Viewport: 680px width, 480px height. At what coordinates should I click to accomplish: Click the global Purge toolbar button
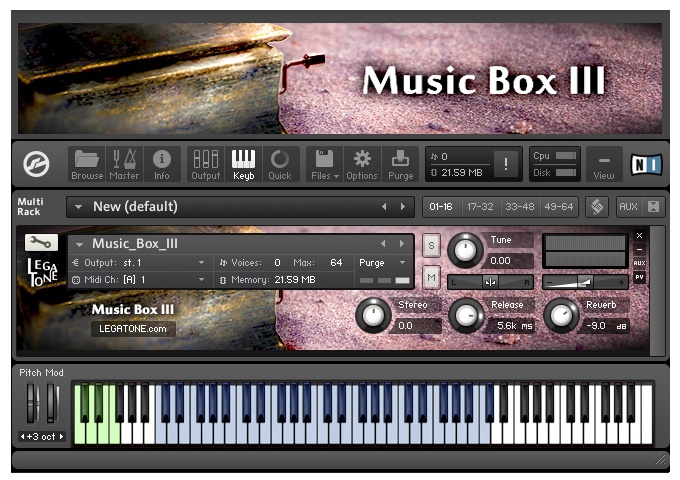coord(400,164)
